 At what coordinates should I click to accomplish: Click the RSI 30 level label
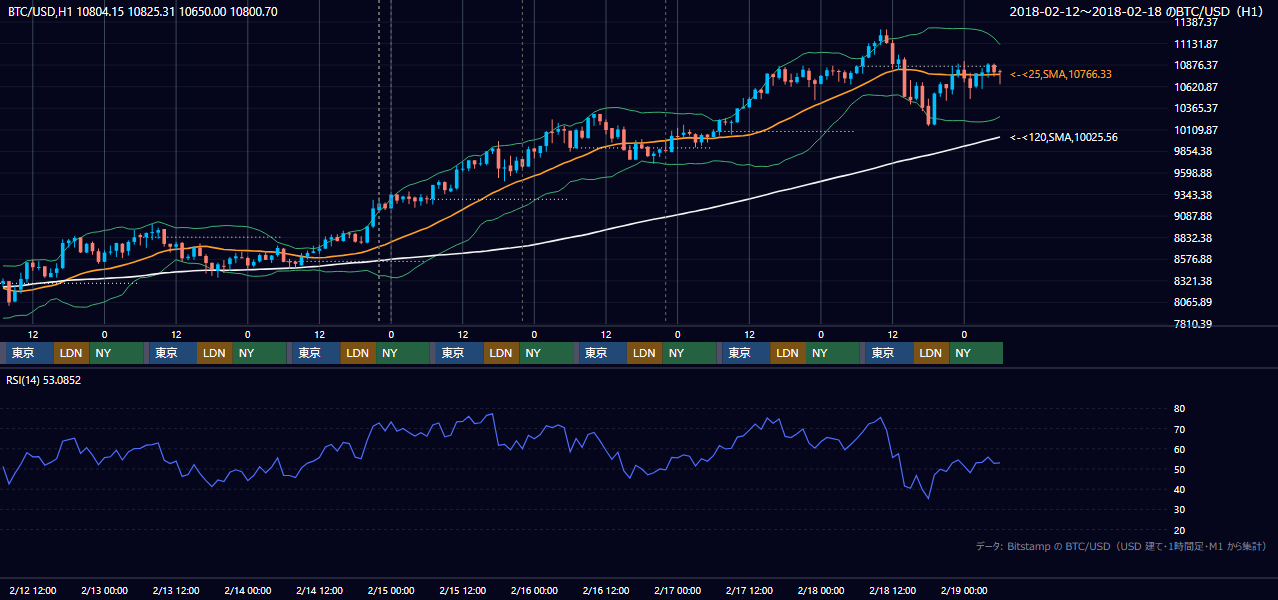click(x=1180, y=510)
